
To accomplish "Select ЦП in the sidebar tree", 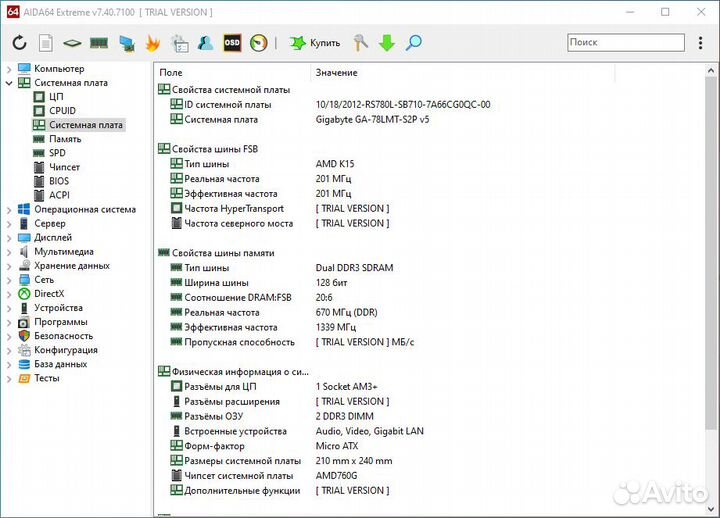I will (x=56, y=97).
